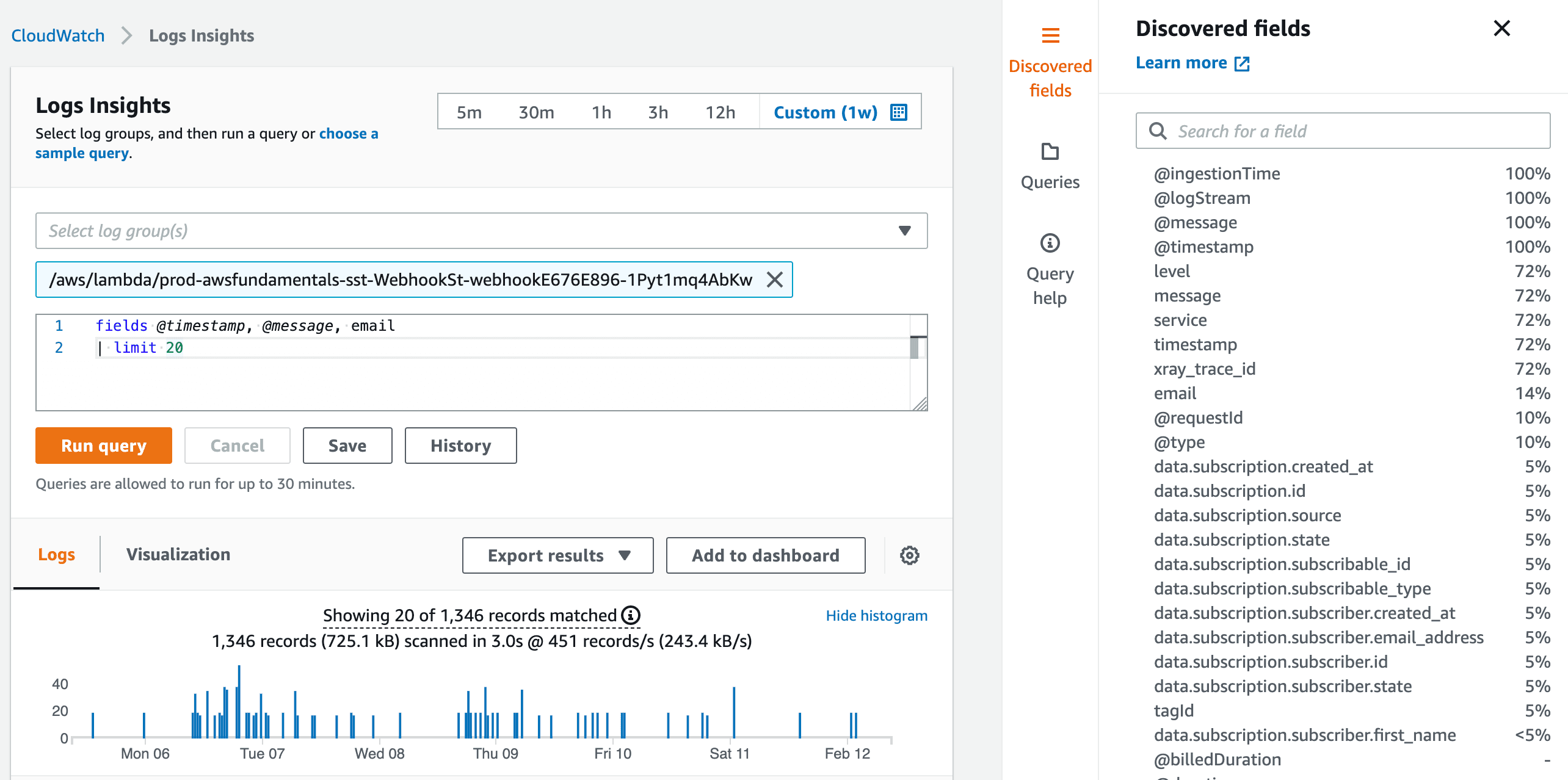
Task: Remove the selected webhook log group
Action: pos(775,280)
